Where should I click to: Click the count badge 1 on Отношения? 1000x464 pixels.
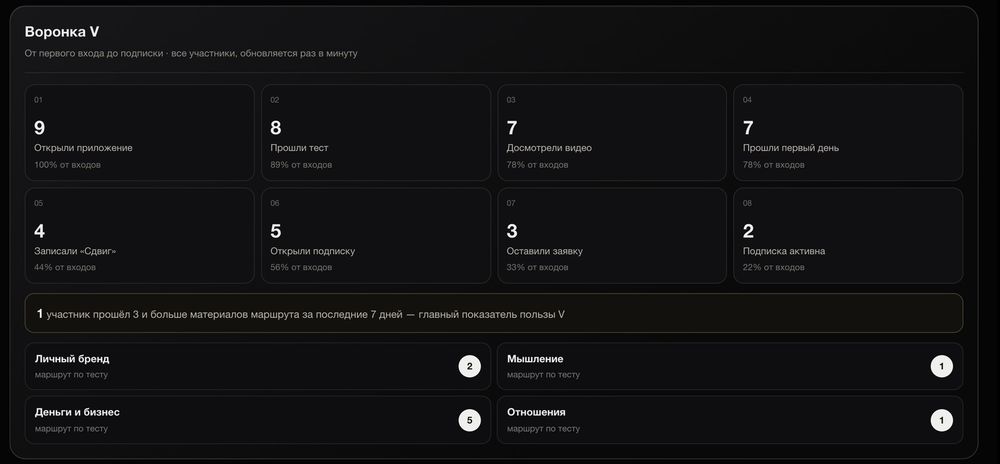(x=941, y=420)
